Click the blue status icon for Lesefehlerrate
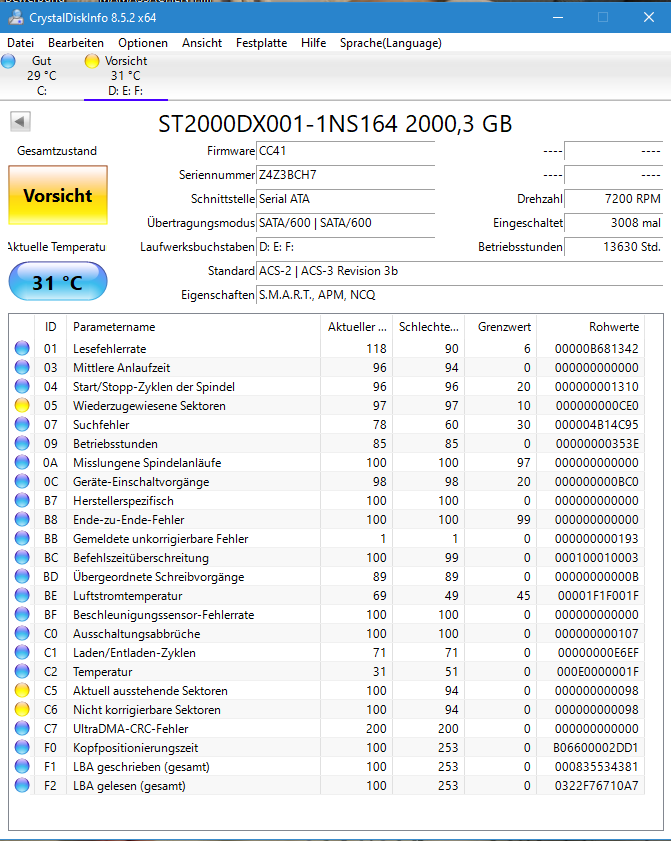This screenshot has width=671, height=841. [22, 348]
